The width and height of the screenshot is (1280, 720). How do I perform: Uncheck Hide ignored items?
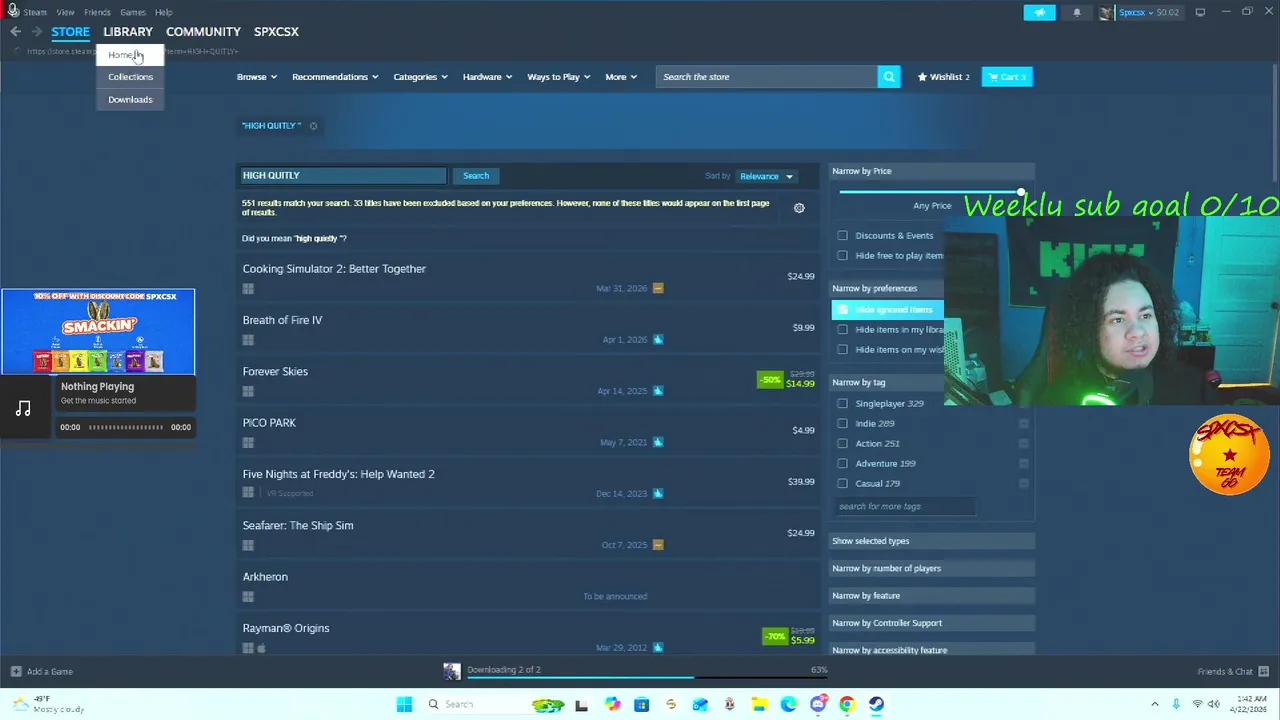pos(842,310)
